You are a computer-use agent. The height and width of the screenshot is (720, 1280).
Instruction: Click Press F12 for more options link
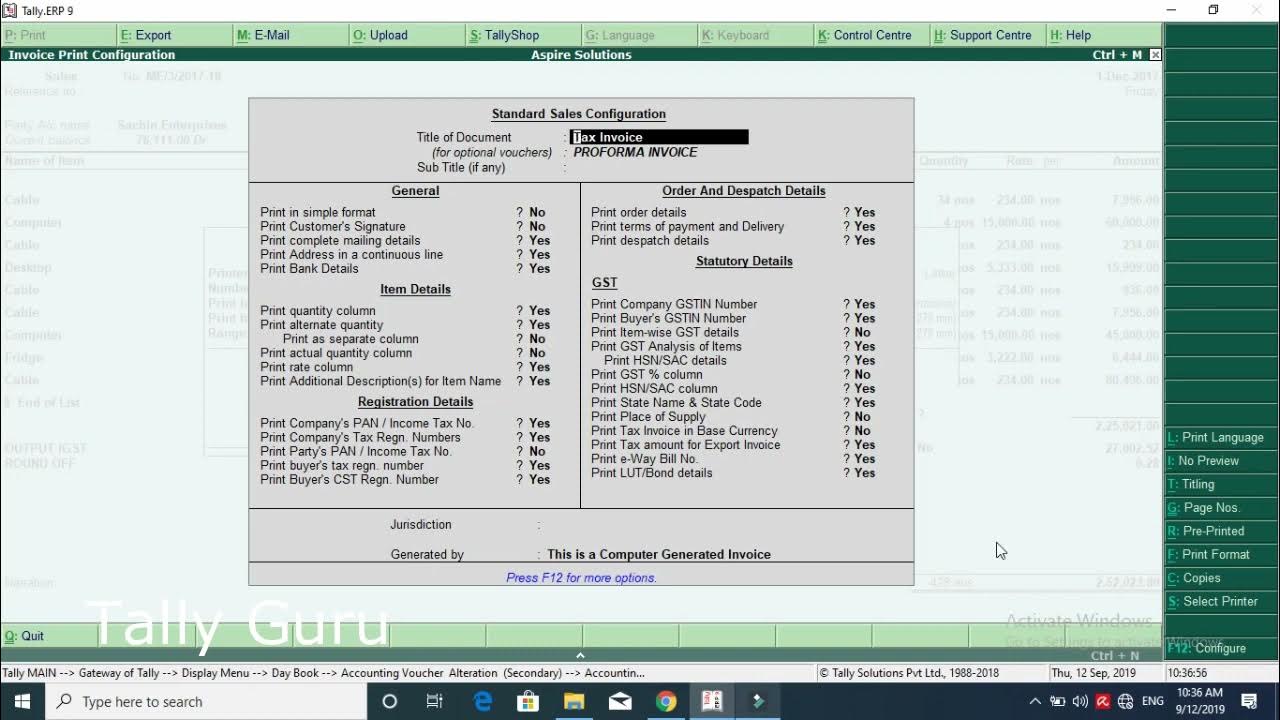pyautogui.click(x=581, y=578)
